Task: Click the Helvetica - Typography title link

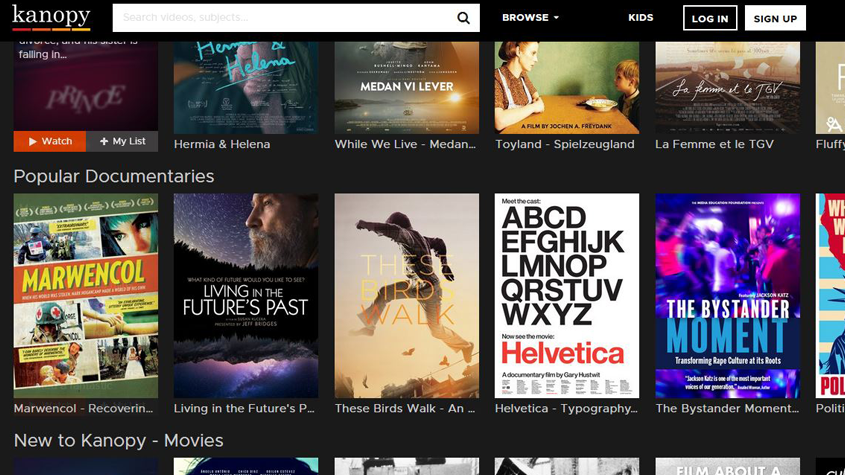Action: point(566,409)
